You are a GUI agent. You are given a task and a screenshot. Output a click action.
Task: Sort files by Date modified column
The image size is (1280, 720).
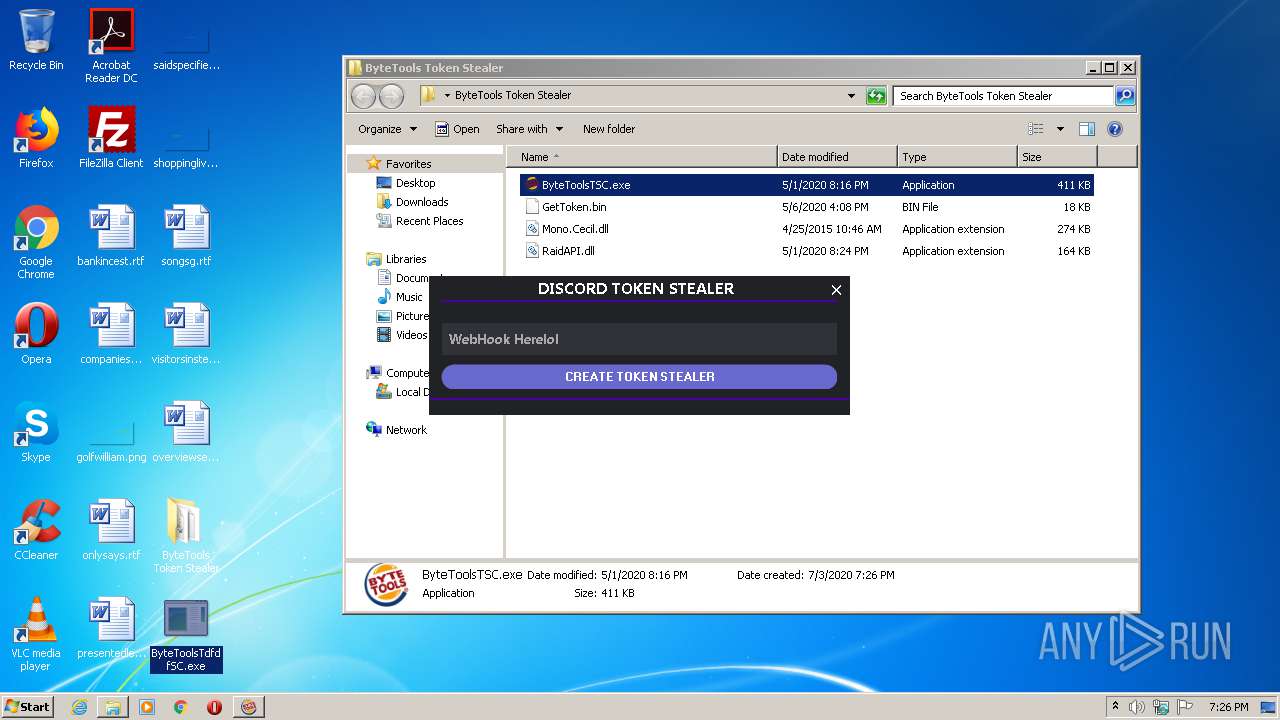coord(837,157)
